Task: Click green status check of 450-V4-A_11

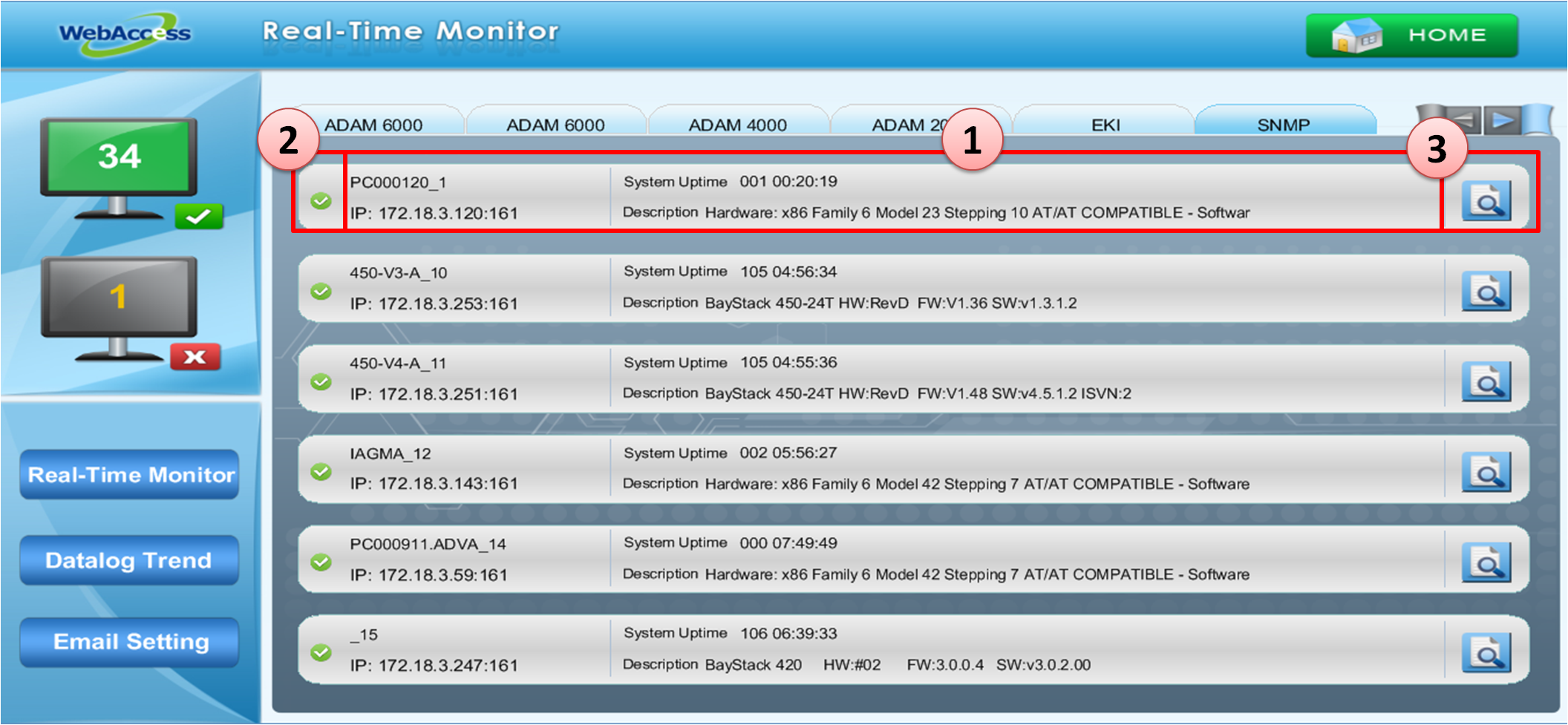Action: click(321, 382)
